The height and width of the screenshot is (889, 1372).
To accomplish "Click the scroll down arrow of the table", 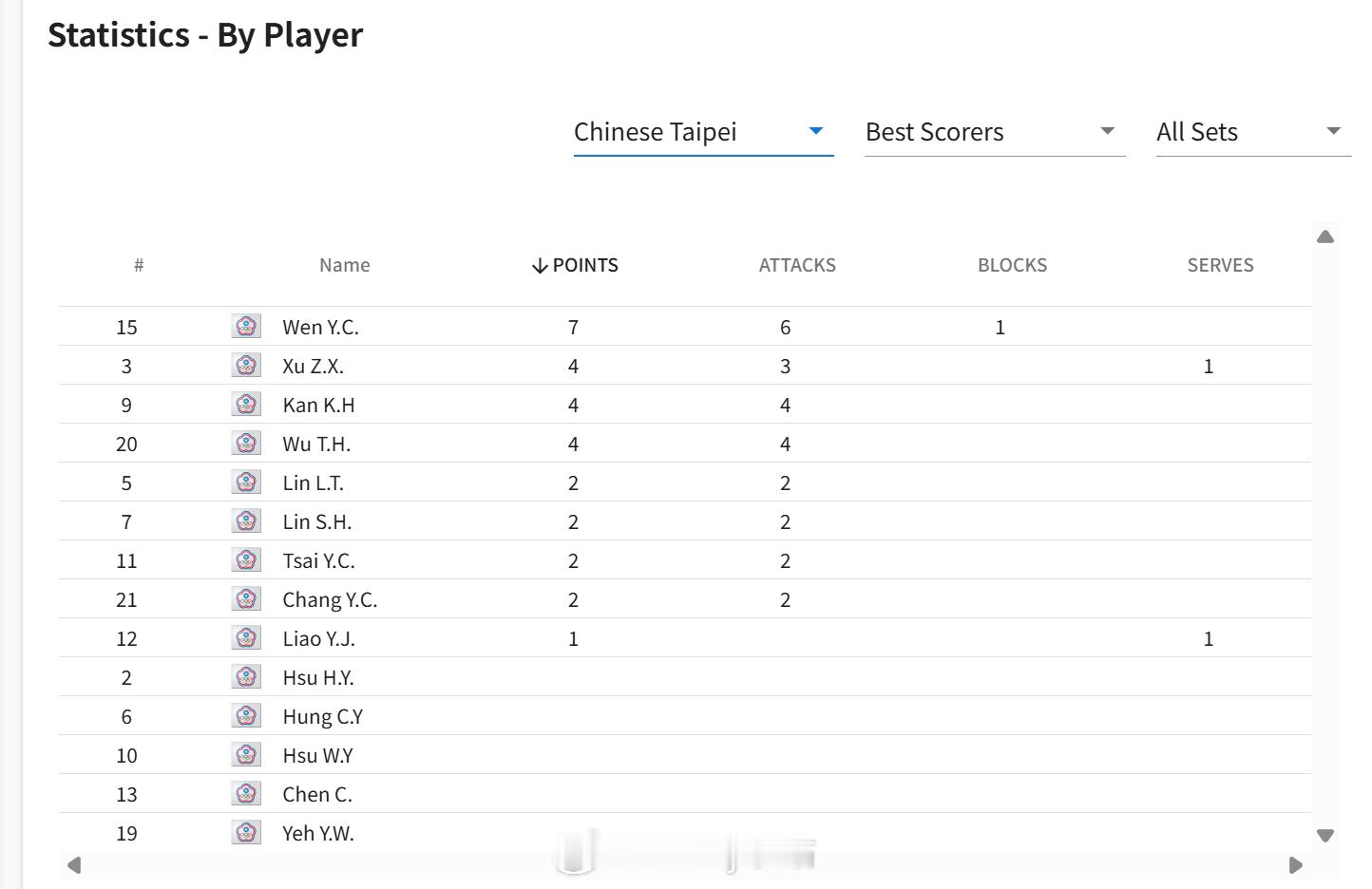I will (x=1325, y=836).
